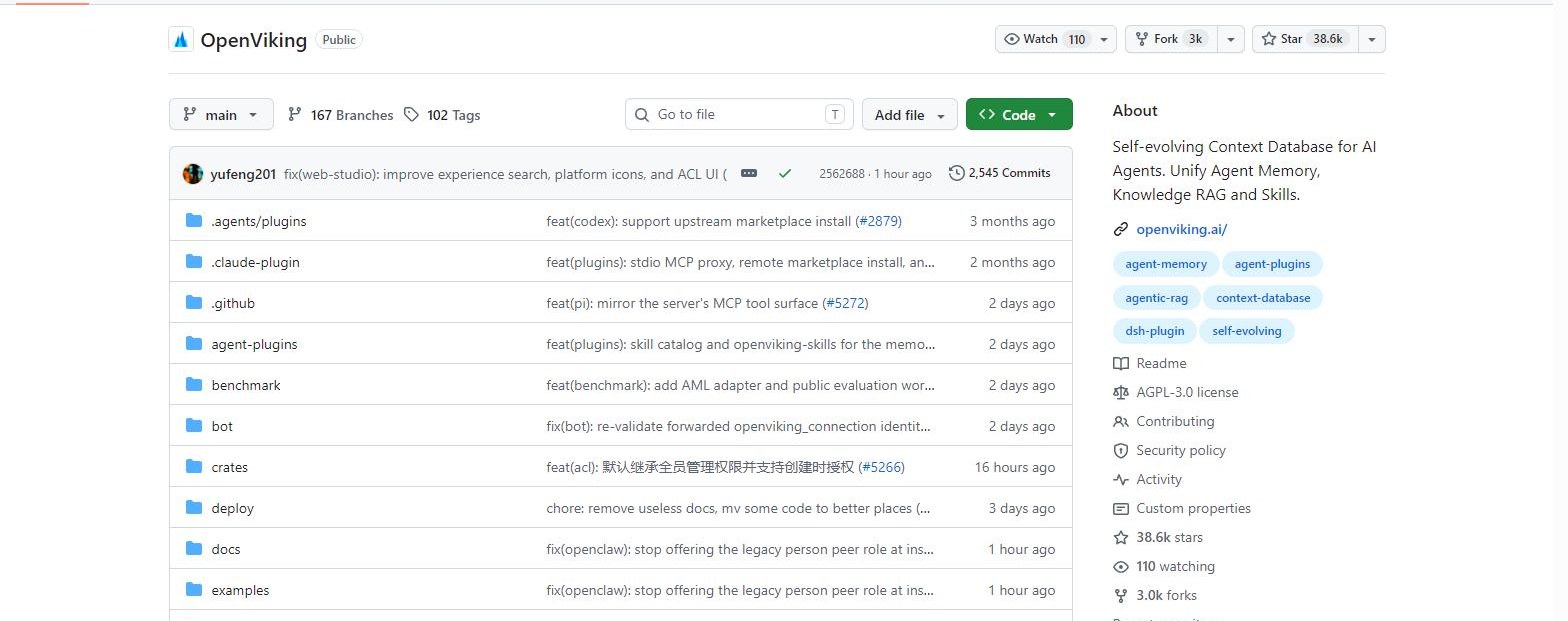
Task: Open the examples folder
Action: [x=240, y=590]
